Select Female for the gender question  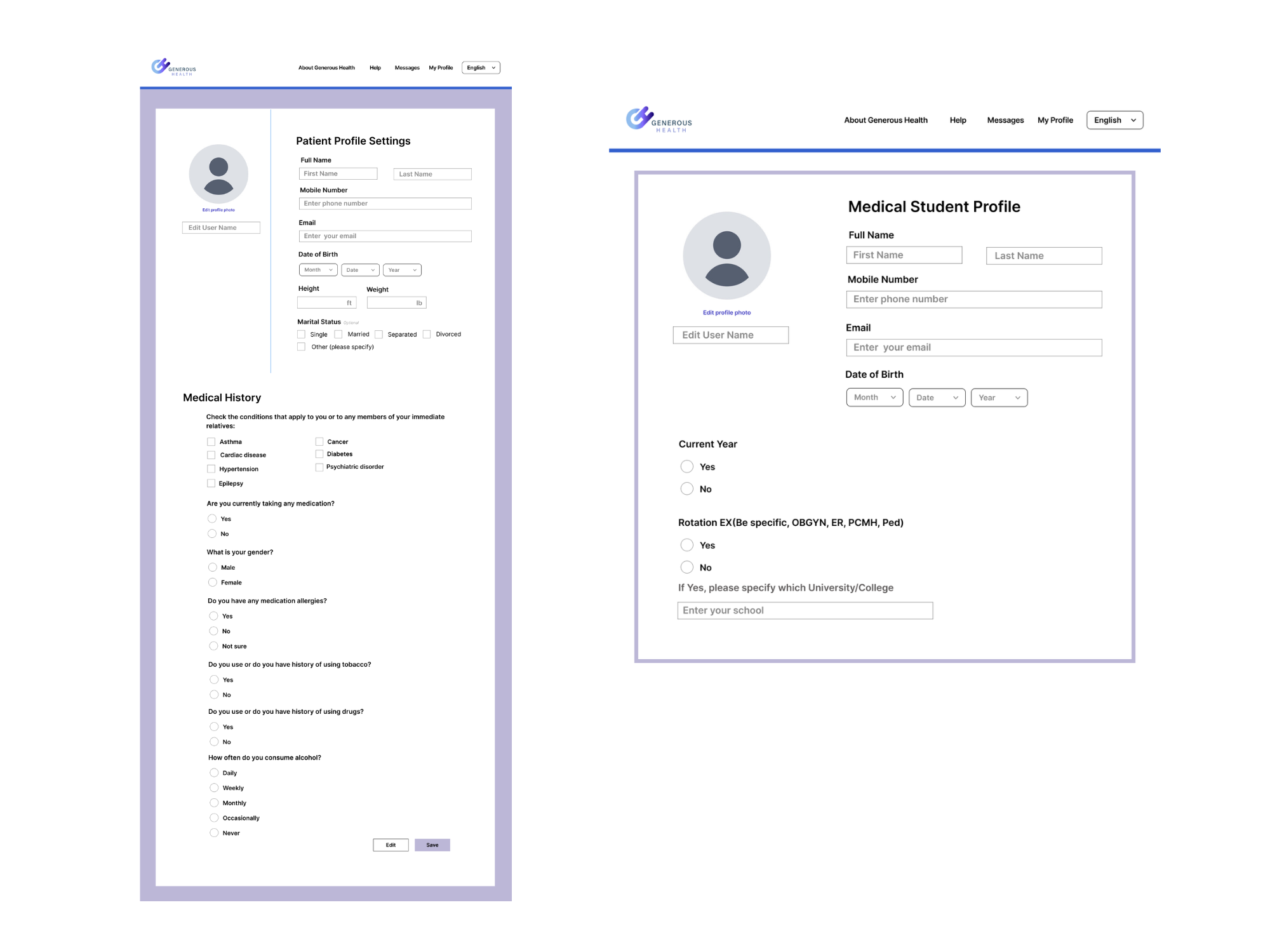tap(212, 582)
